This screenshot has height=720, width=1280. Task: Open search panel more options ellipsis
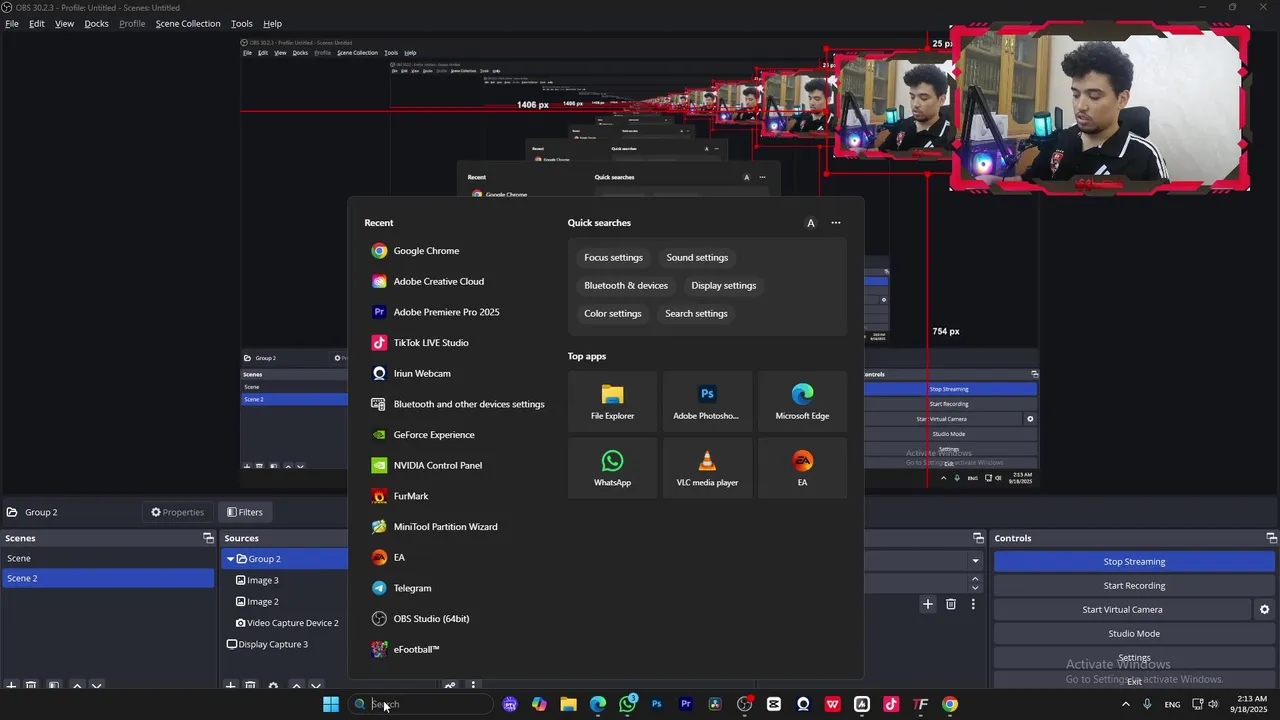836,223
